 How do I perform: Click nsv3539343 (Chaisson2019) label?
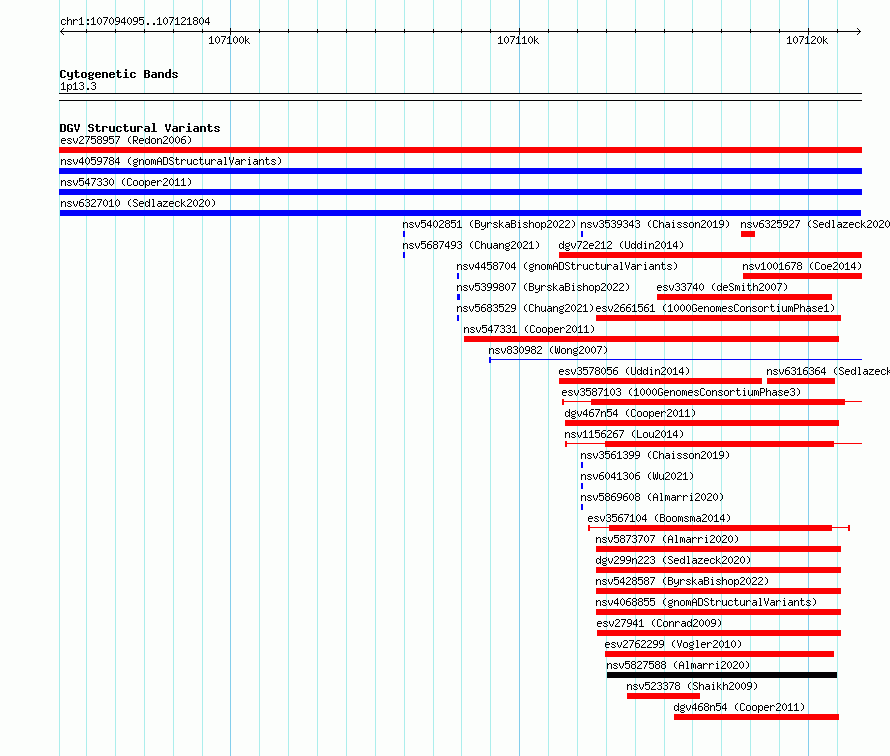pyautogui.click(x=655, y=224)
